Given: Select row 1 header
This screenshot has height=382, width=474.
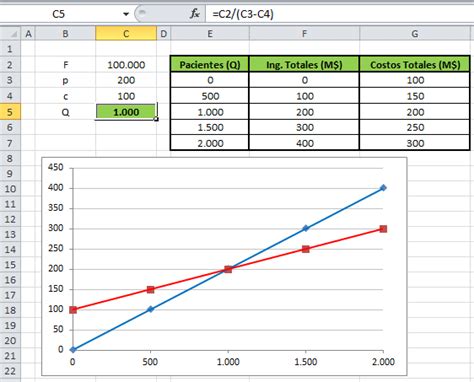Looking at the screenshot, I should (x=10, y=49).
